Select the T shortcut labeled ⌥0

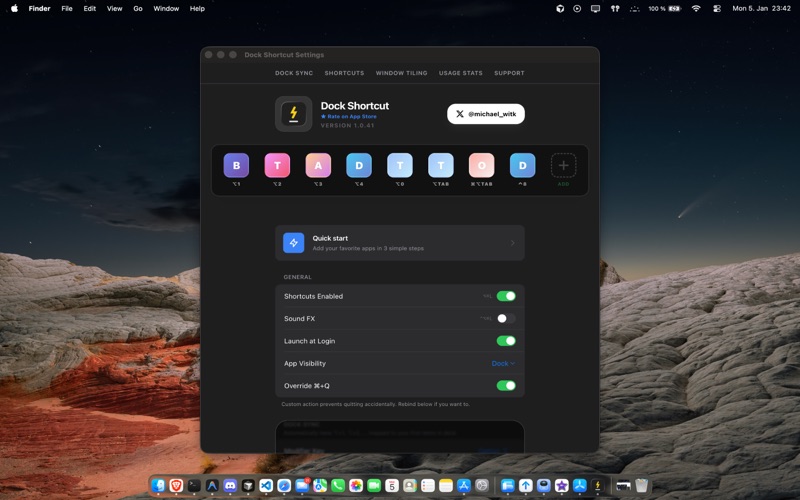tap(399, 165)
